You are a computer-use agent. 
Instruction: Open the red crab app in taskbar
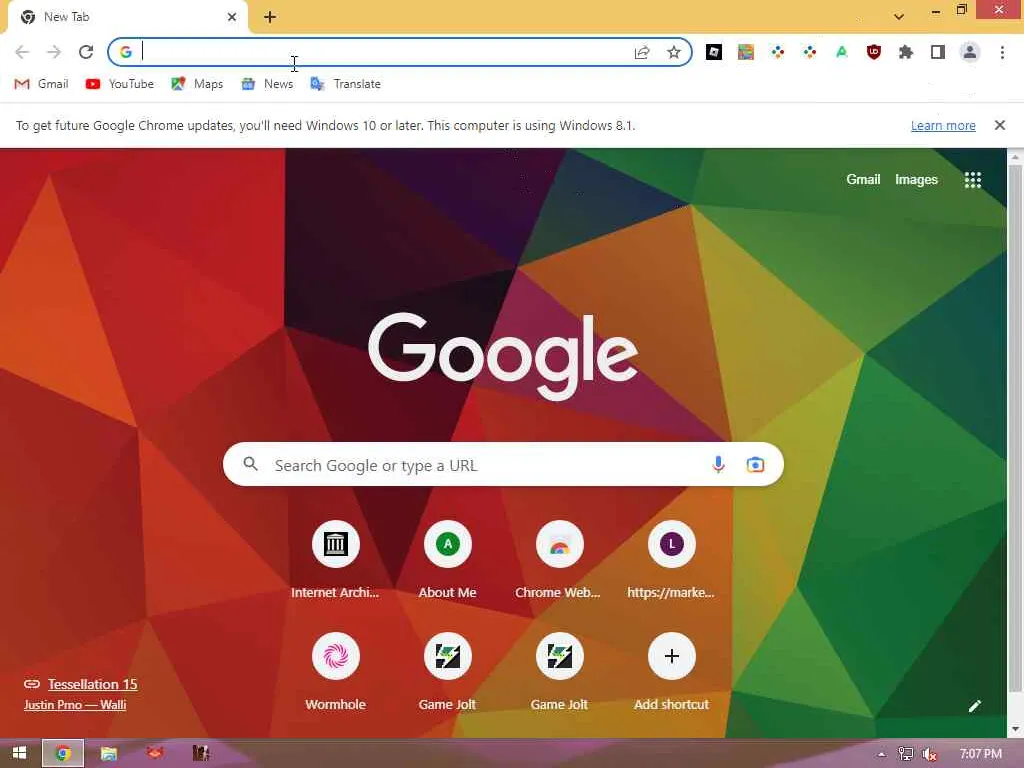tap(155, 753)
